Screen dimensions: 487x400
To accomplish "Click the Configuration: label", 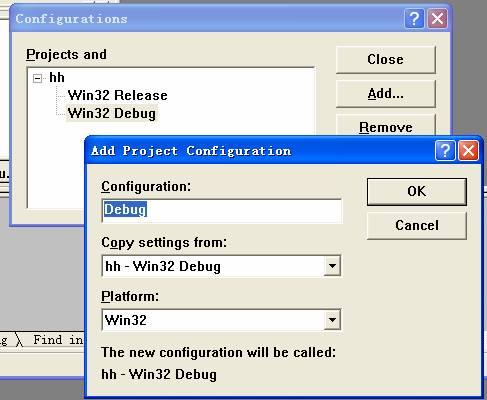I will pyautogui.click(x=146, y=187).
